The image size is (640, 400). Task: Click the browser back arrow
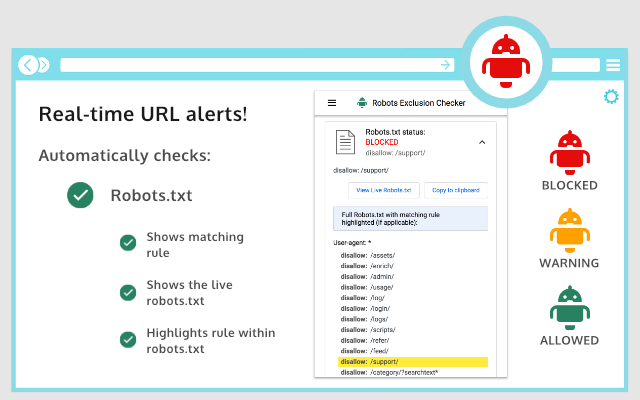tap(29, 65)
